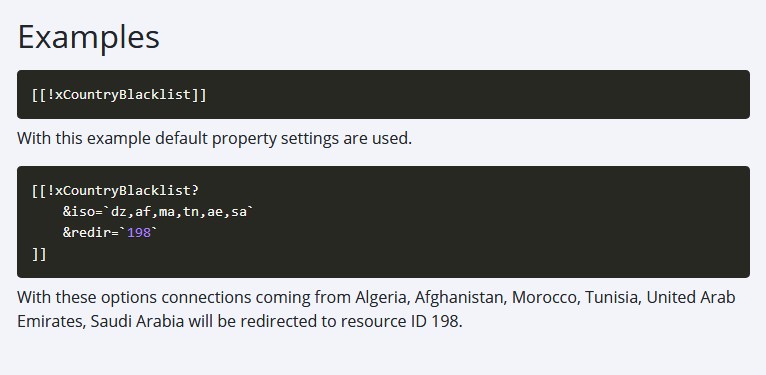Click the purple 198 value in code

pos(139,233)
